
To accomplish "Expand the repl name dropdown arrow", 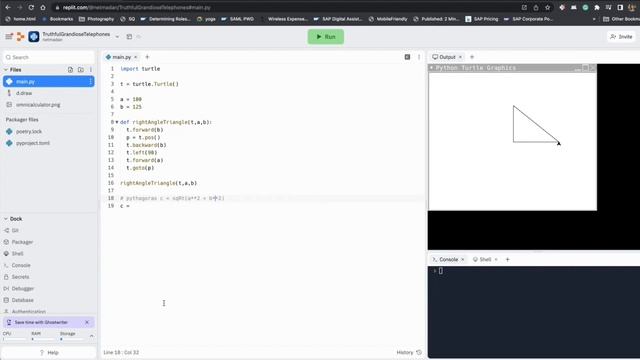I will pos(117,37).
